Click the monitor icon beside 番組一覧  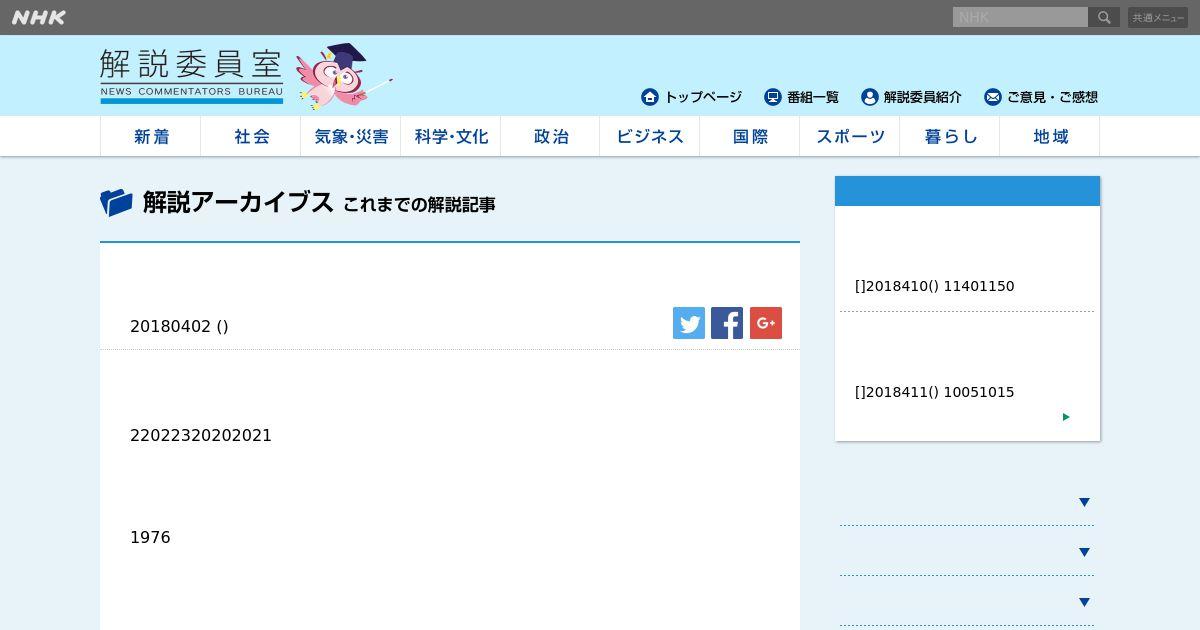click(772, 97)
